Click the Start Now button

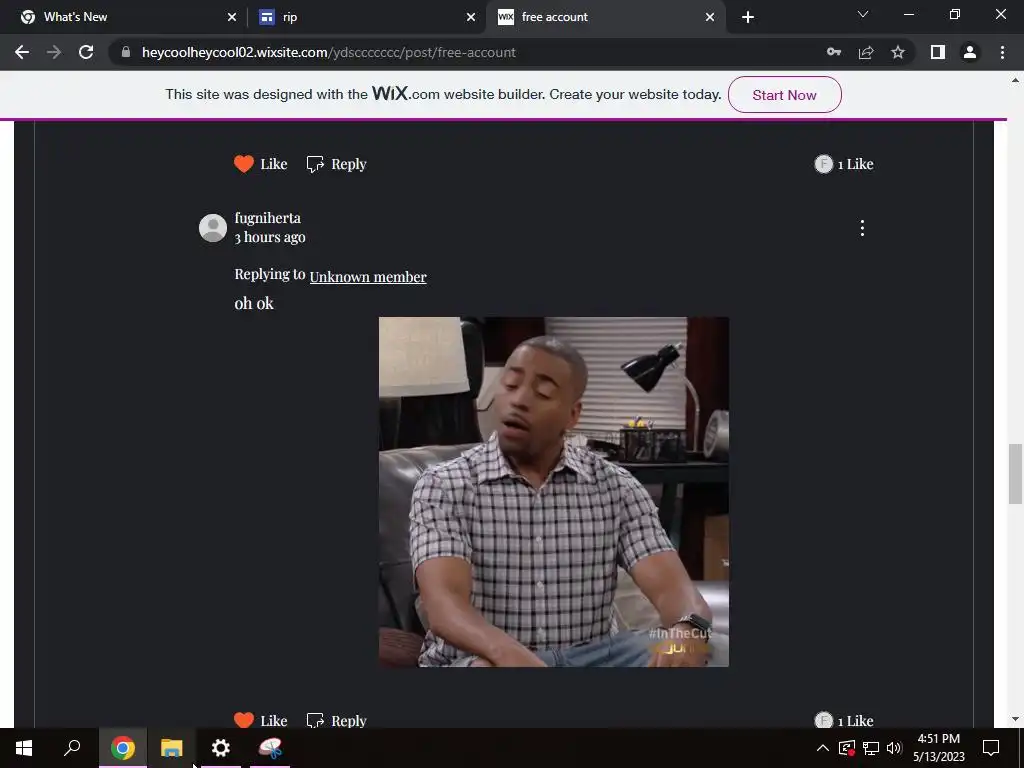(784, 95)
